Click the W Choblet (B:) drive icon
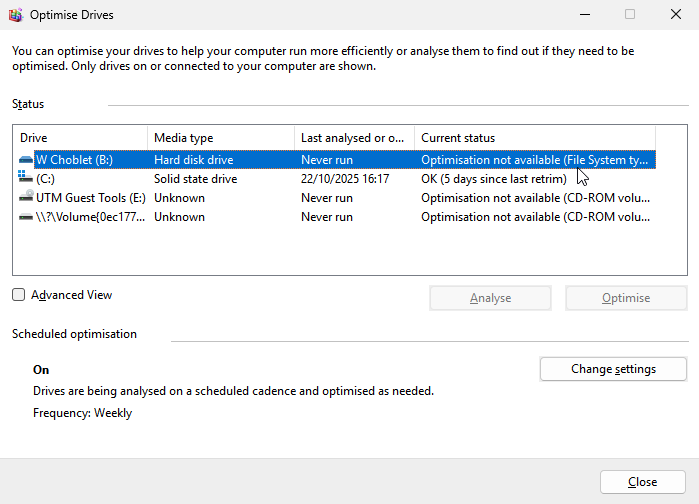This screenshot has width=699, height=504. click(26, 159)
